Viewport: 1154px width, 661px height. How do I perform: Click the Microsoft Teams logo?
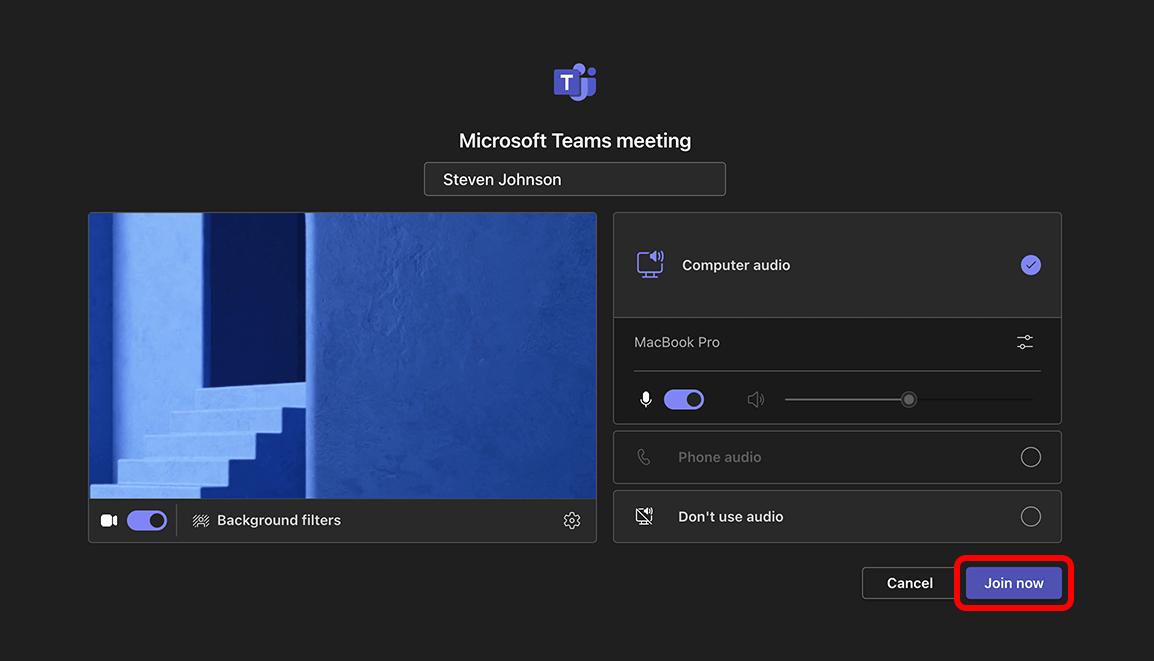pos(575,82)
